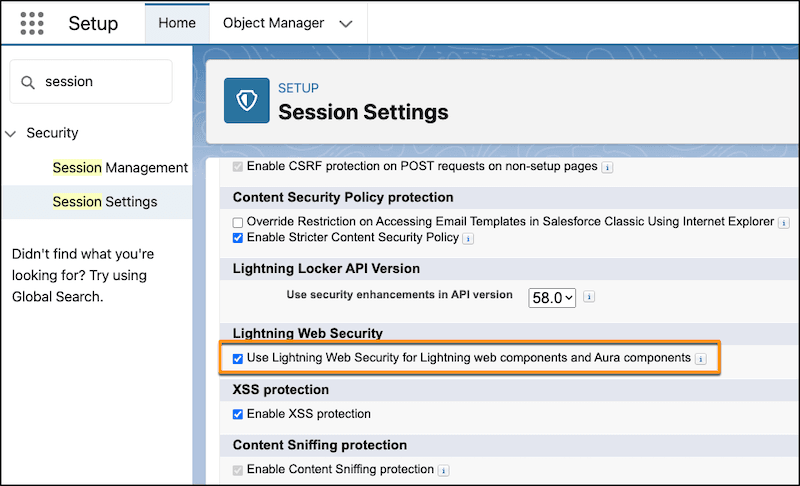Switch to the Home tab
The width and height of the screenshot is (800, 486).
[177, 23]
